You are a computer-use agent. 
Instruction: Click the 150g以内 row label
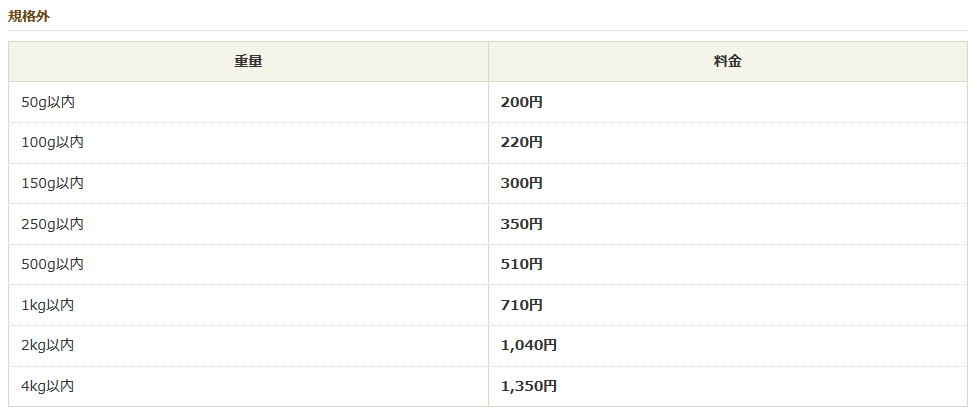point(52,184)
